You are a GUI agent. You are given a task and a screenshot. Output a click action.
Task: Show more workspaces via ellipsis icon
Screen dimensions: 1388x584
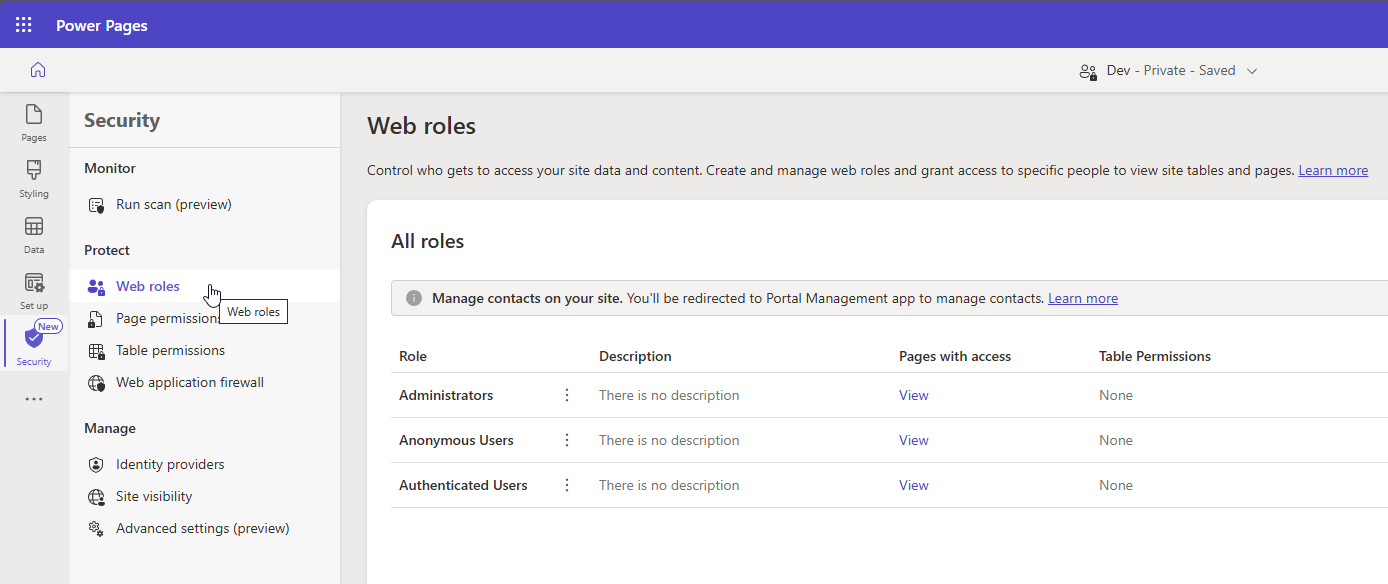tap(34, 399)
